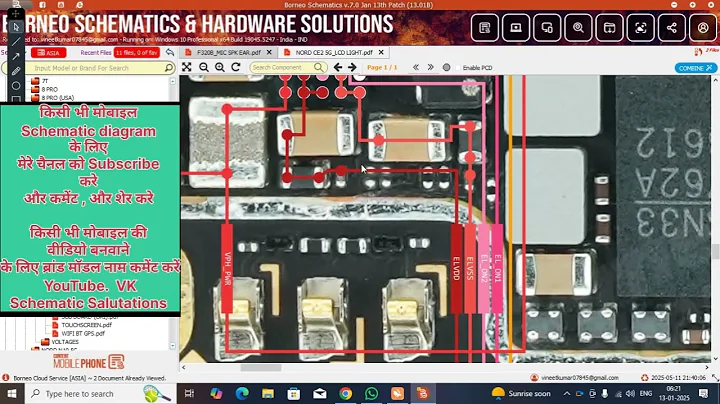Click the grey round indicator button
The width and height of the screenshot is (720, 404).
[446, 67]
